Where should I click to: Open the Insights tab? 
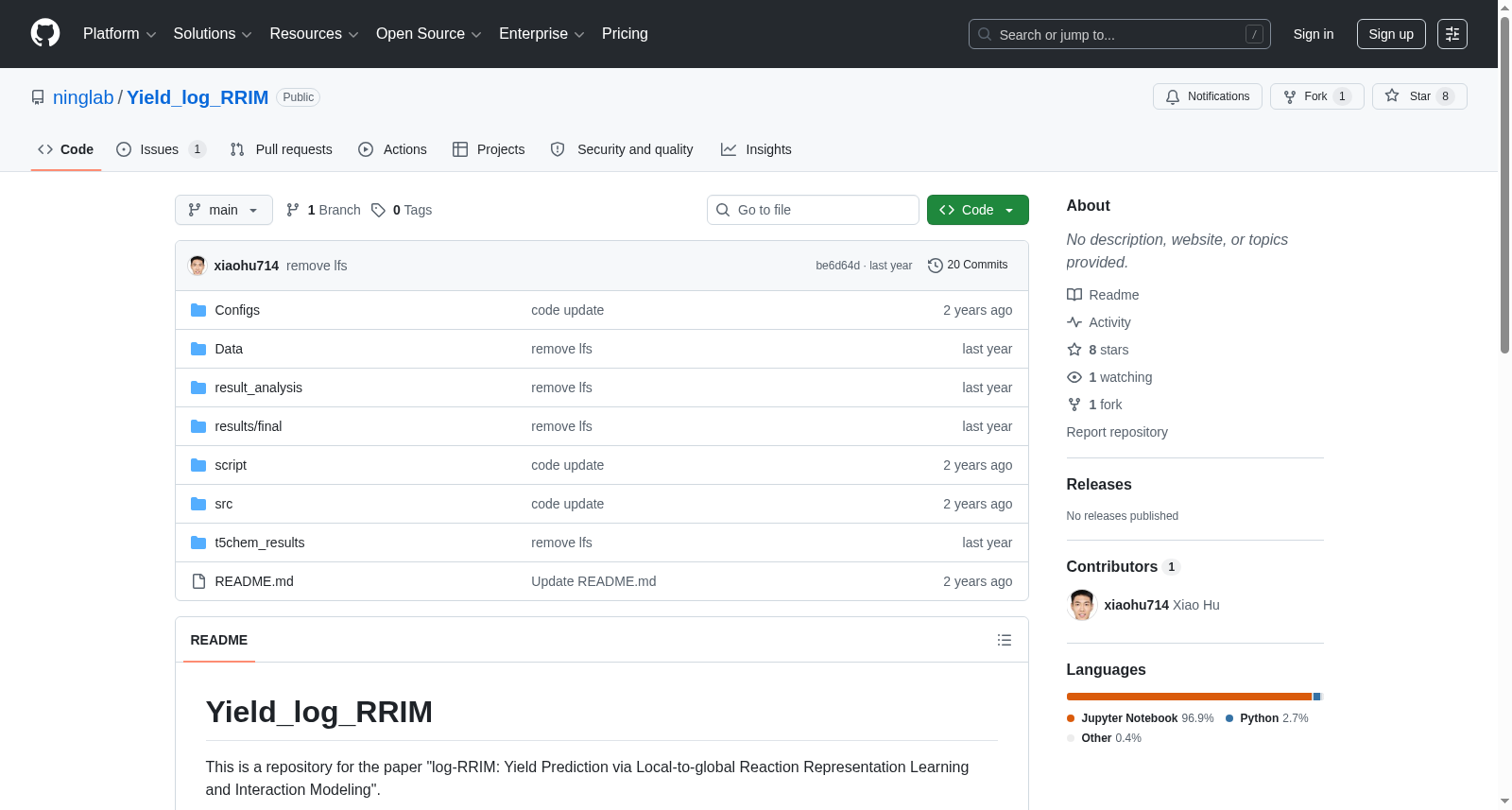pos(756,149)
